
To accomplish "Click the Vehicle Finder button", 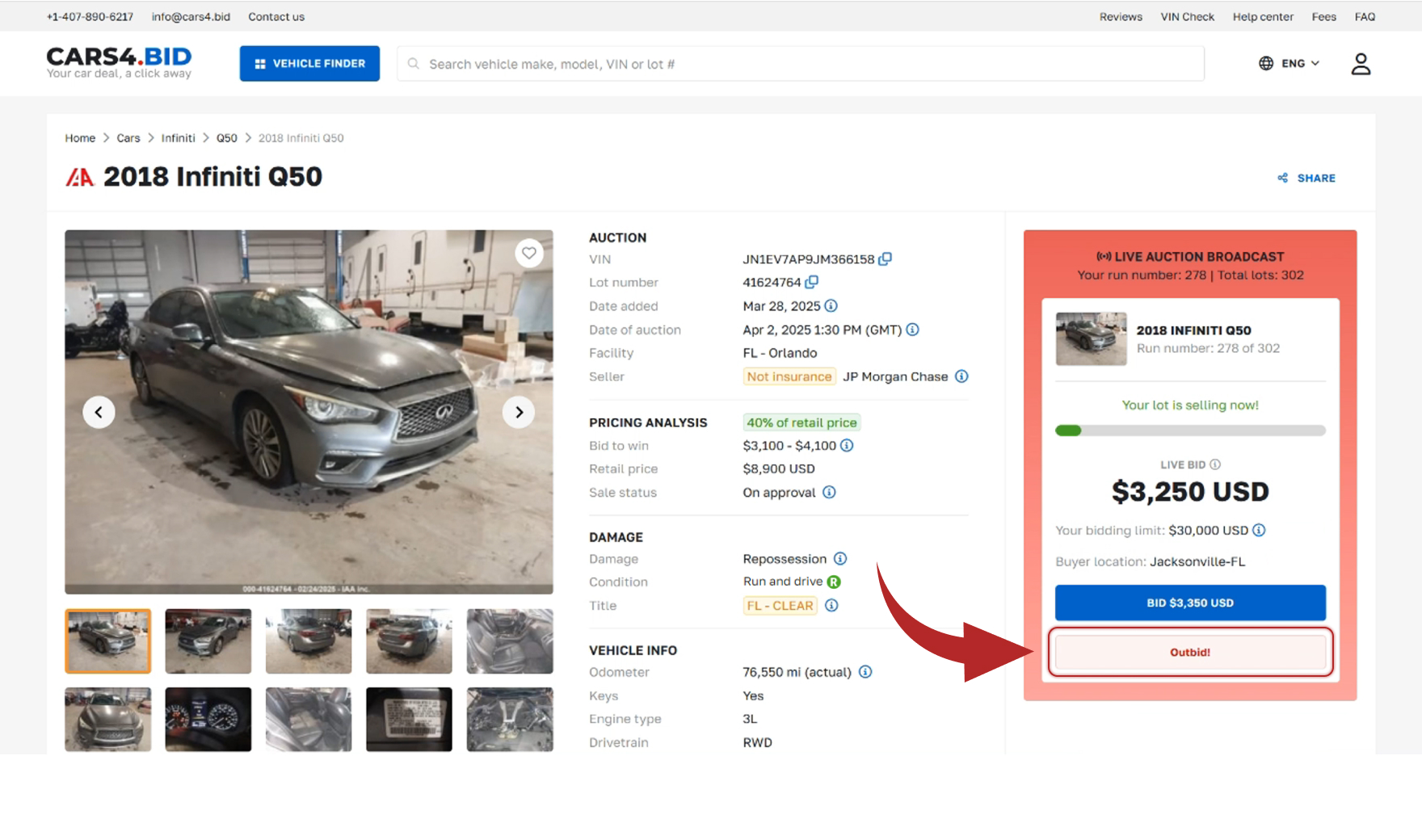I will click(x=309, y=63).
